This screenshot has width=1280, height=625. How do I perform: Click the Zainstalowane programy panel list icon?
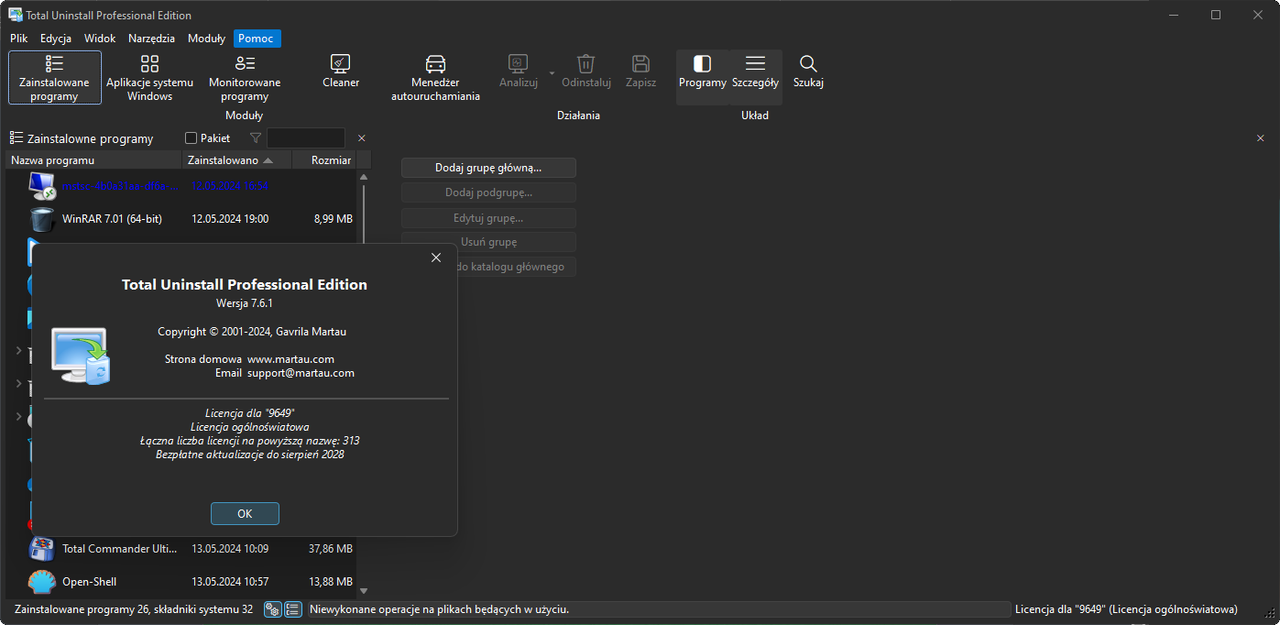pyautogui.click(x=16, y=138)
